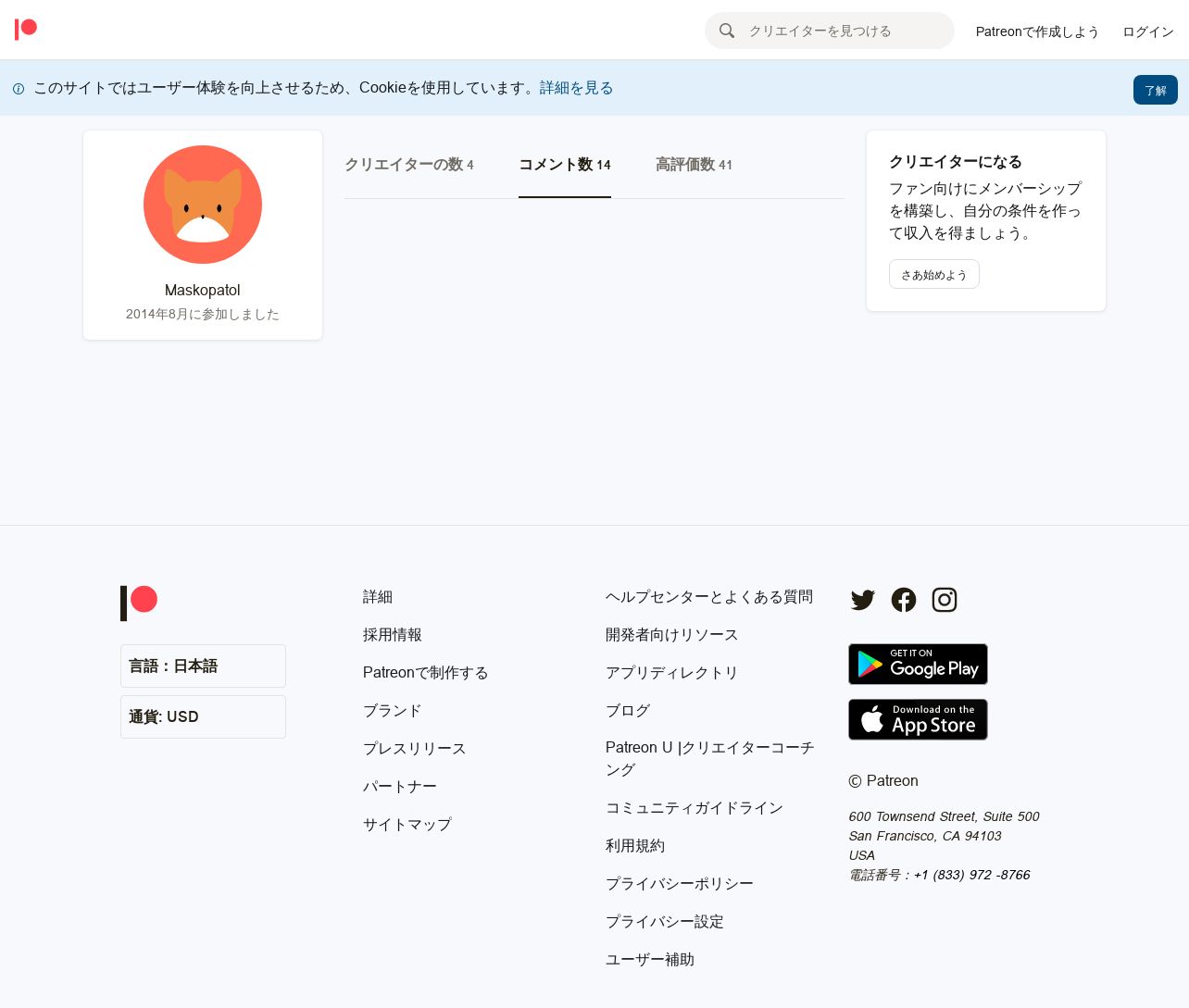
Task: Select the コメント数 14 tab
Action: coord(565,164)
